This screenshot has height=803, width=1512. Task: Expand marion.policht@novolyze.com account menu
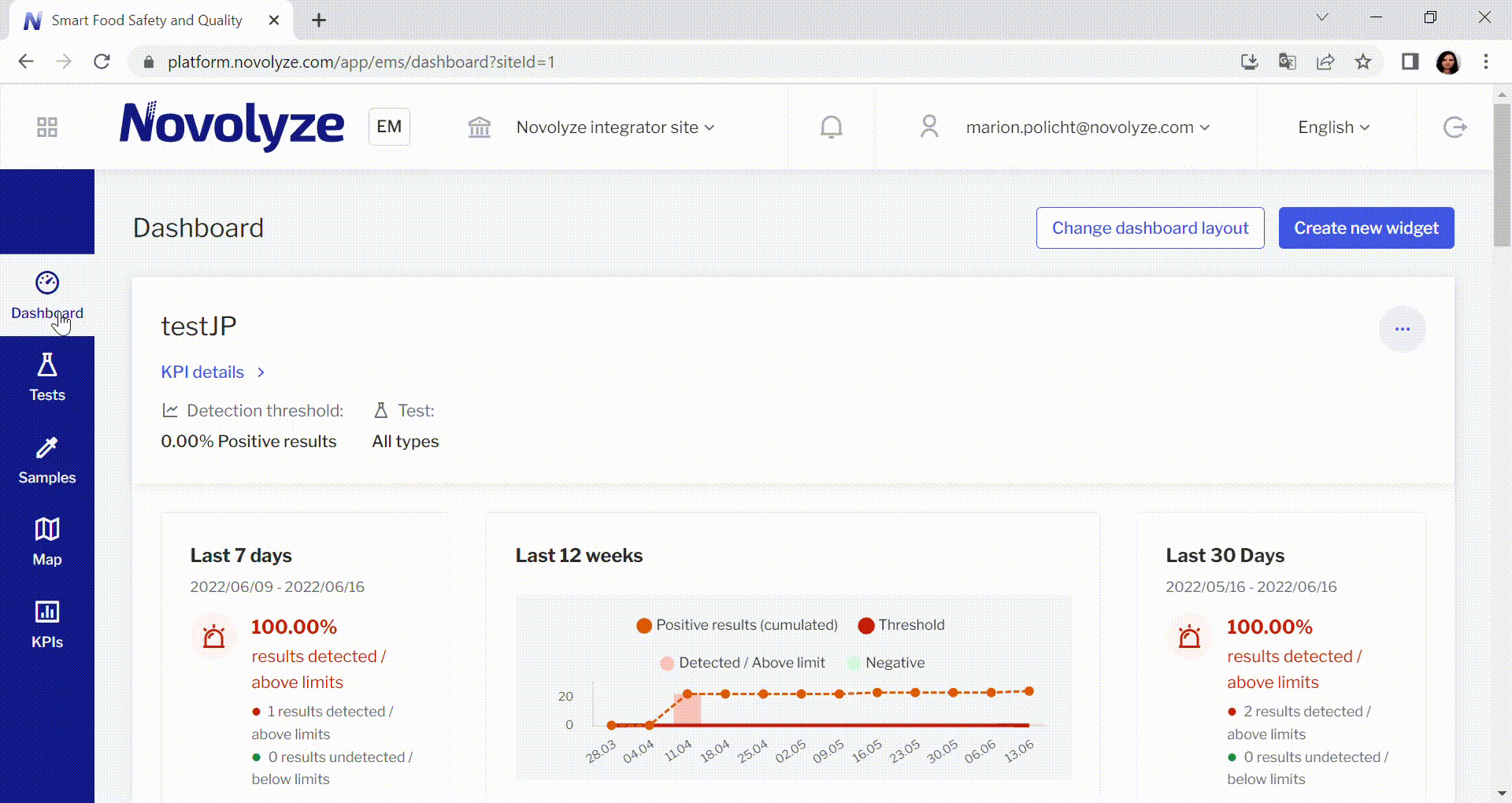pos(1087,128)
